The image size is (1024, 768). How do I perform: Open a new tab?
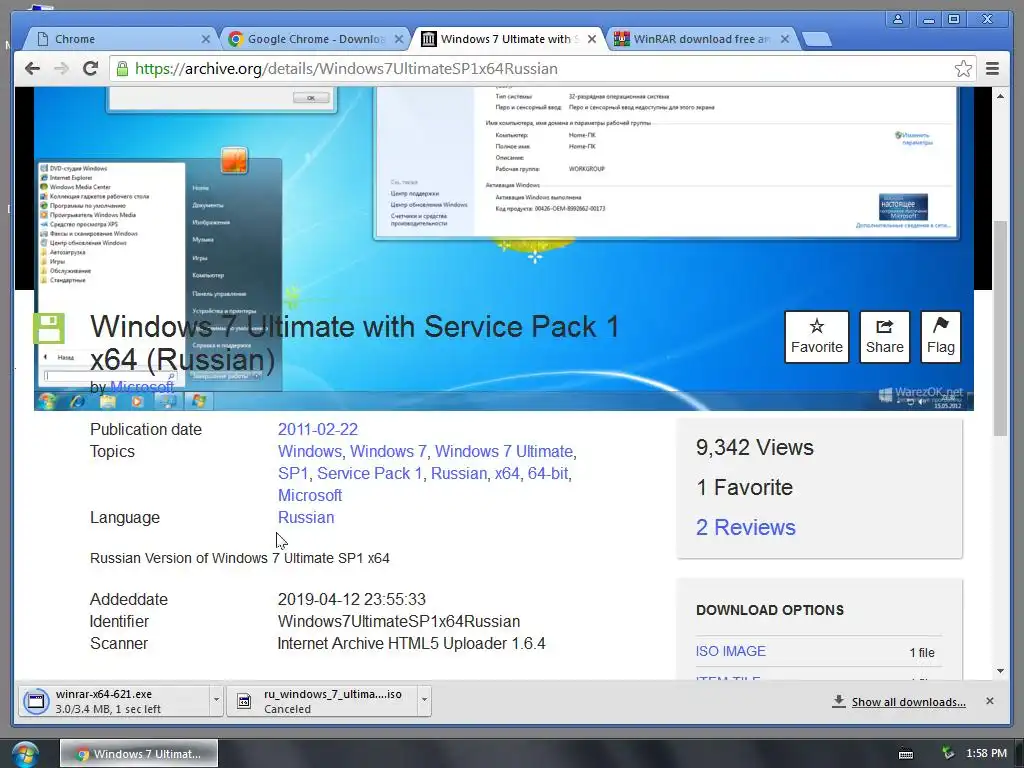click(x=816, y=40)
